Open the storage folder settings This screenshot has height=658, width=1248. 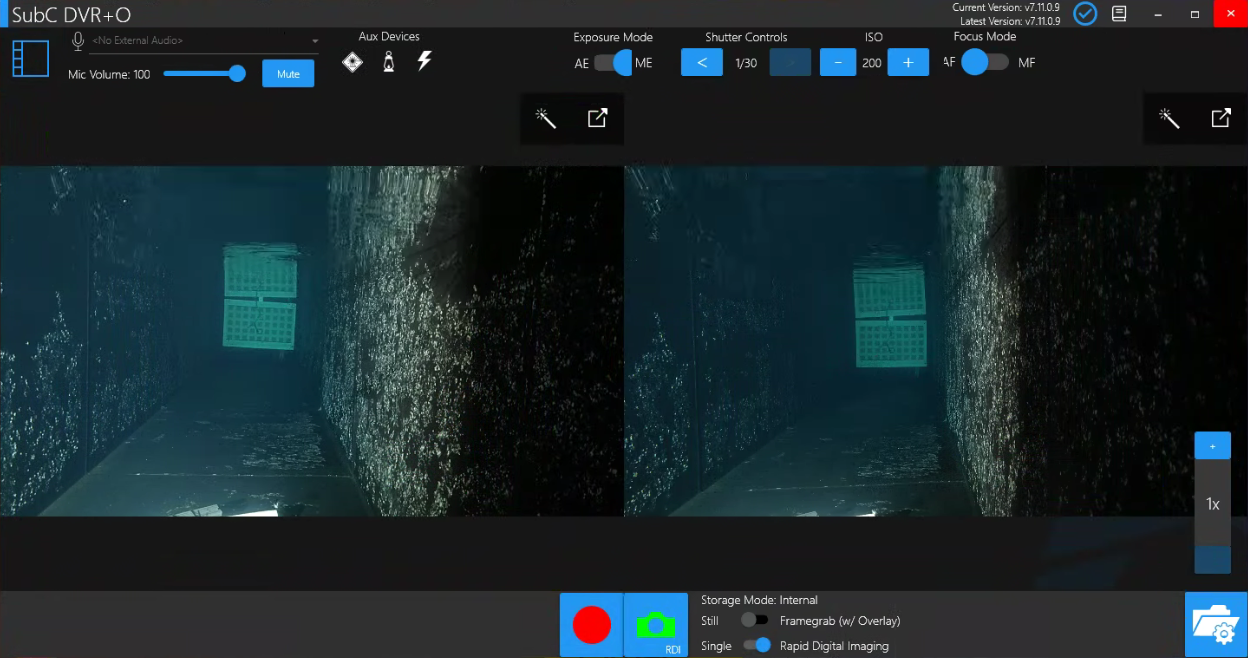pos(1216,625)
